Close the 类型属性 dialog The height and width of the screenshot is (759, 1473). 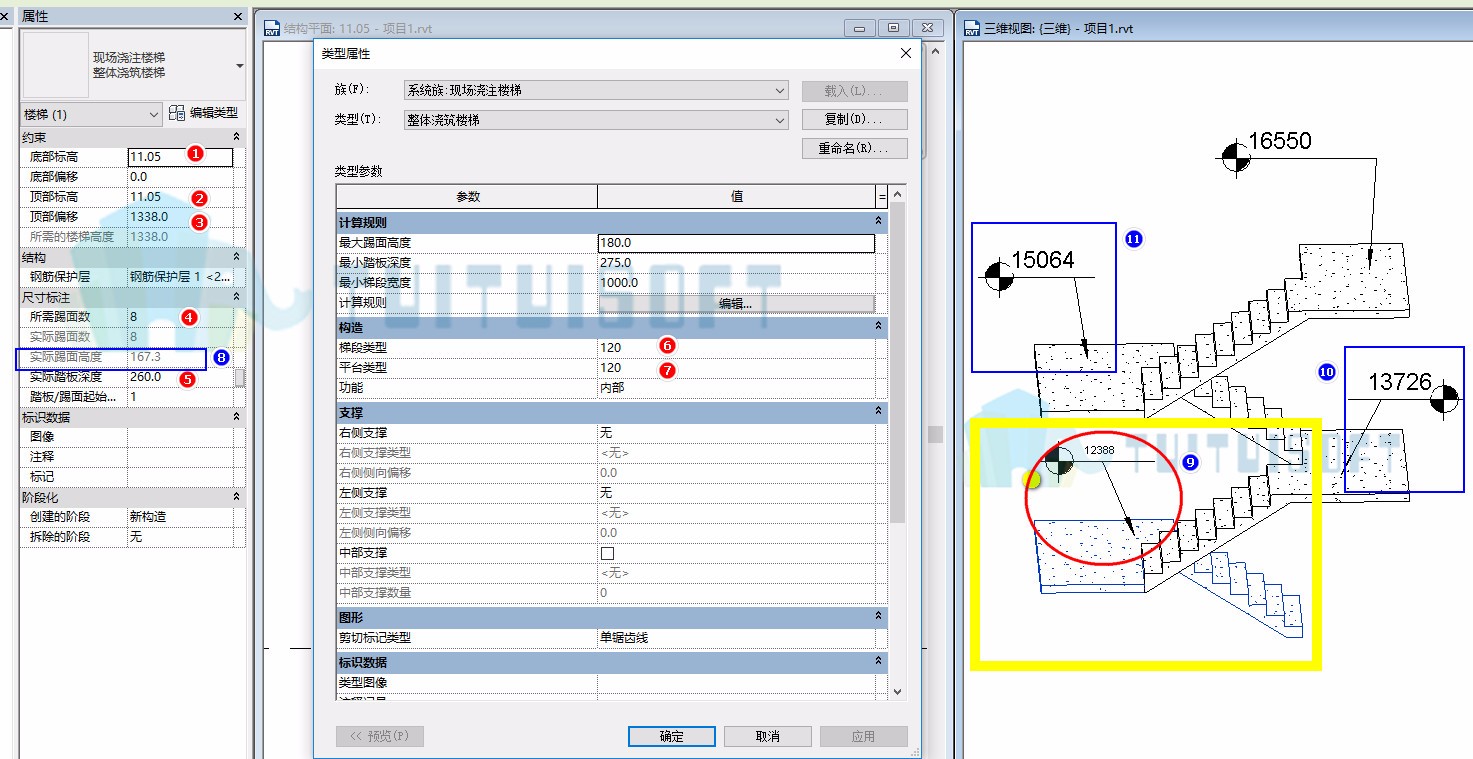click(x=906, y=53)
